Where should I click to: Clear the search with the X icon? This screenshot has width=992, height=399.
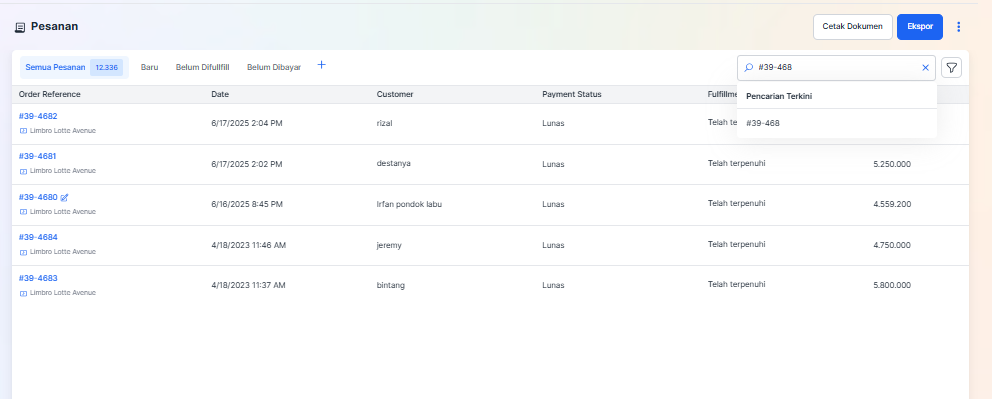(x=925, y=68)
